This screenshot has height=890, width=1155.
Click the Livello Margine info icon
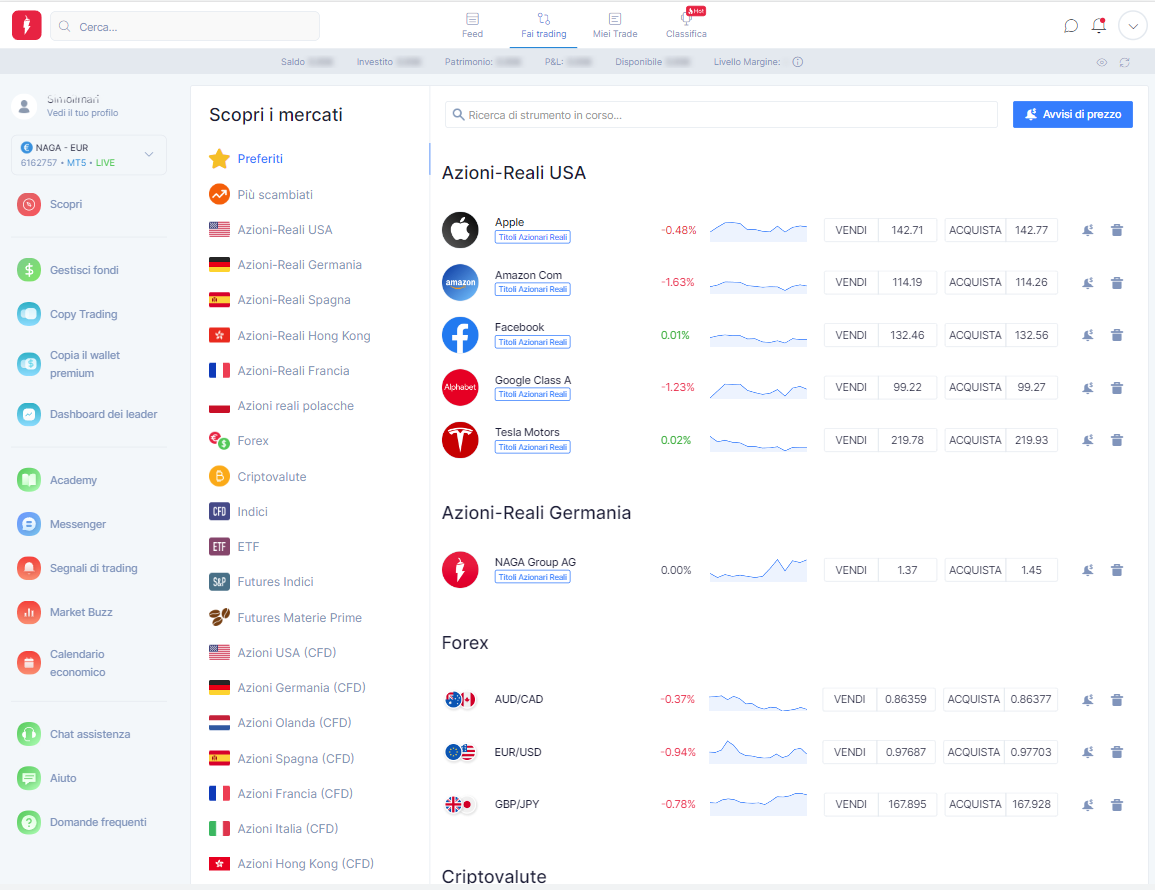[x=798, y=62]
